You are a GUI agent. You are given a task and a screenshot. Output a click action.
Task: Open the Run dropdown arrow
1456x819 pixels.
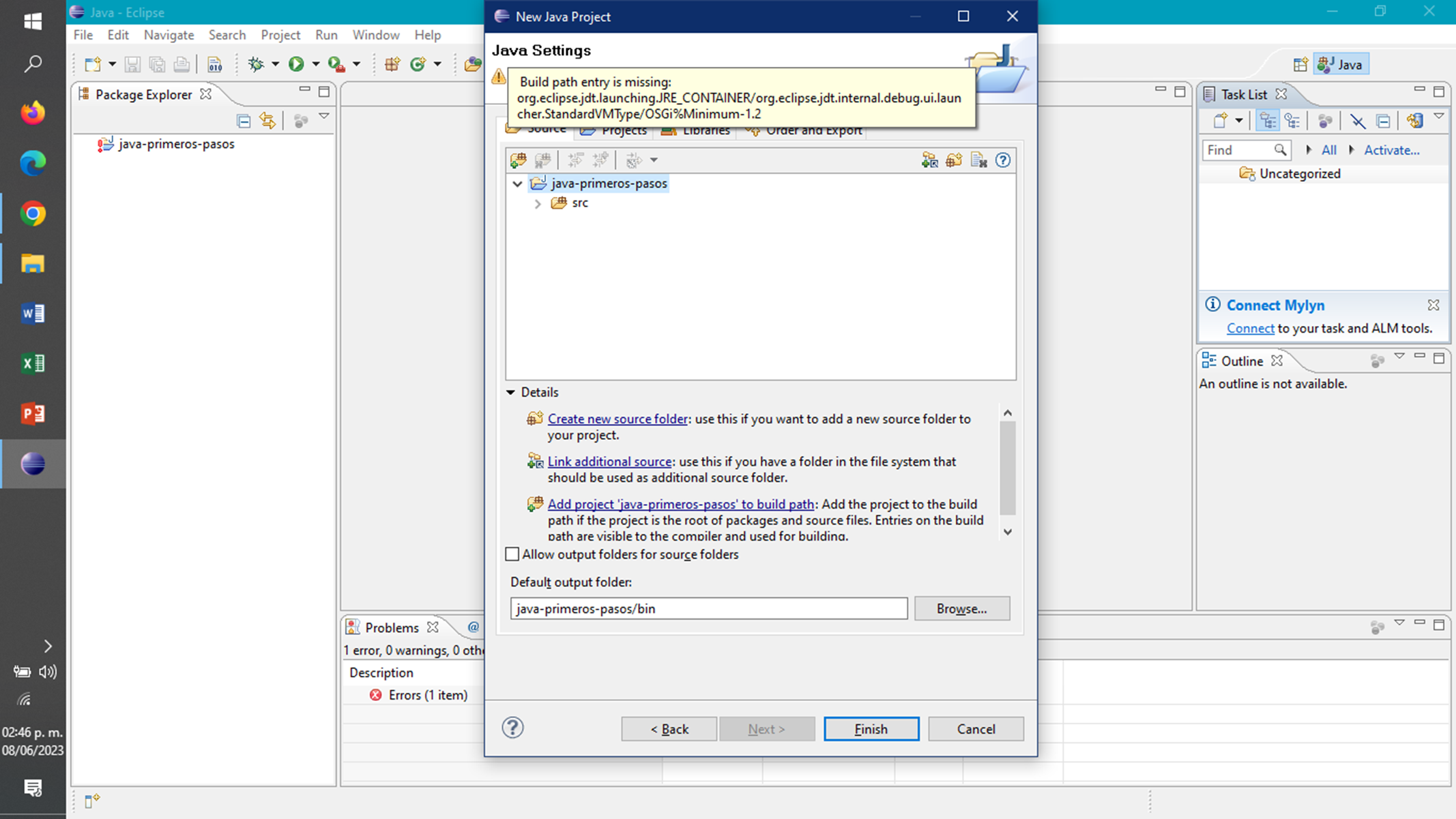tap(316, 64)
